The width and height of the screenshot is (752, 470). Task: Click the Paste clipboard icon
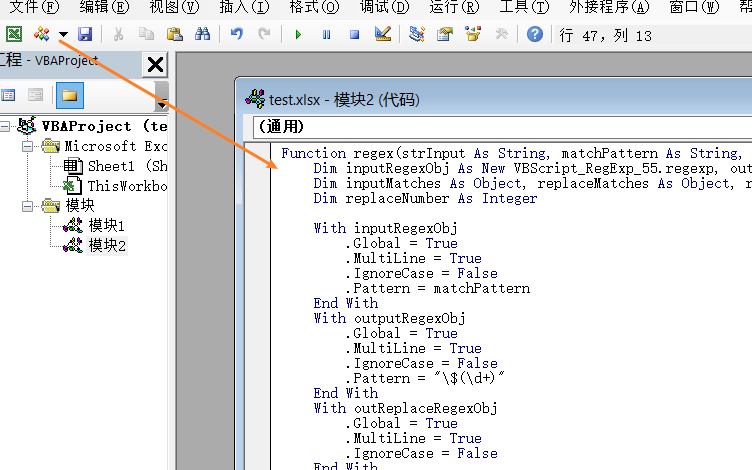pos(175,34)
